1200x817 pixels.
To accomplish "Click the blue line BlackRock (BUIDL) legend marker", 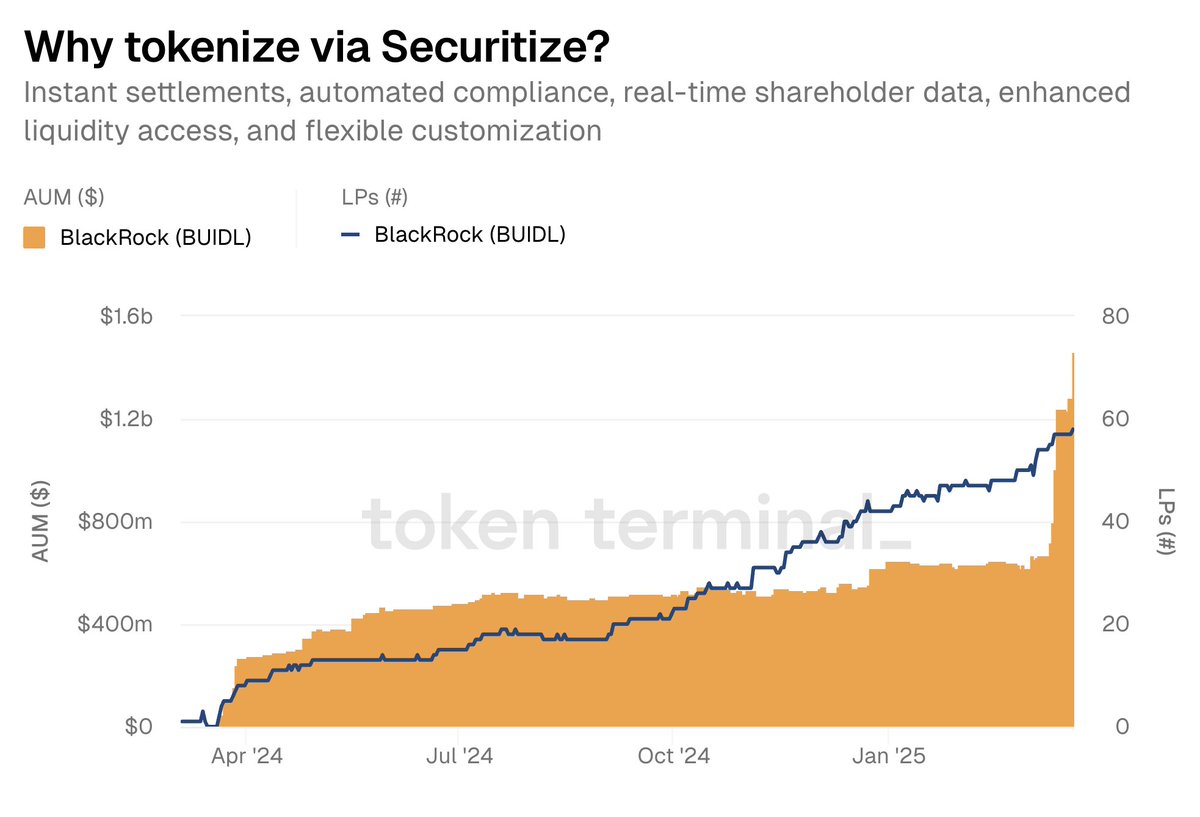I will tap(350, 235).
